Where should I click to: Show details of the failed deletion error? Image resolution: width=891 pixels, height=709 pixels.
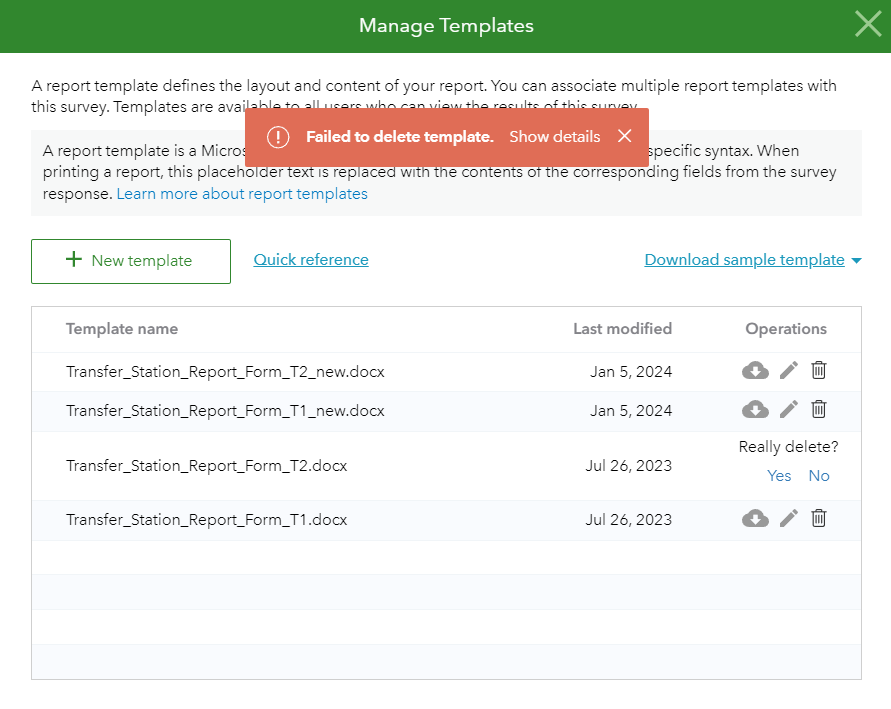pyautogui.click(x=554, y=138)
